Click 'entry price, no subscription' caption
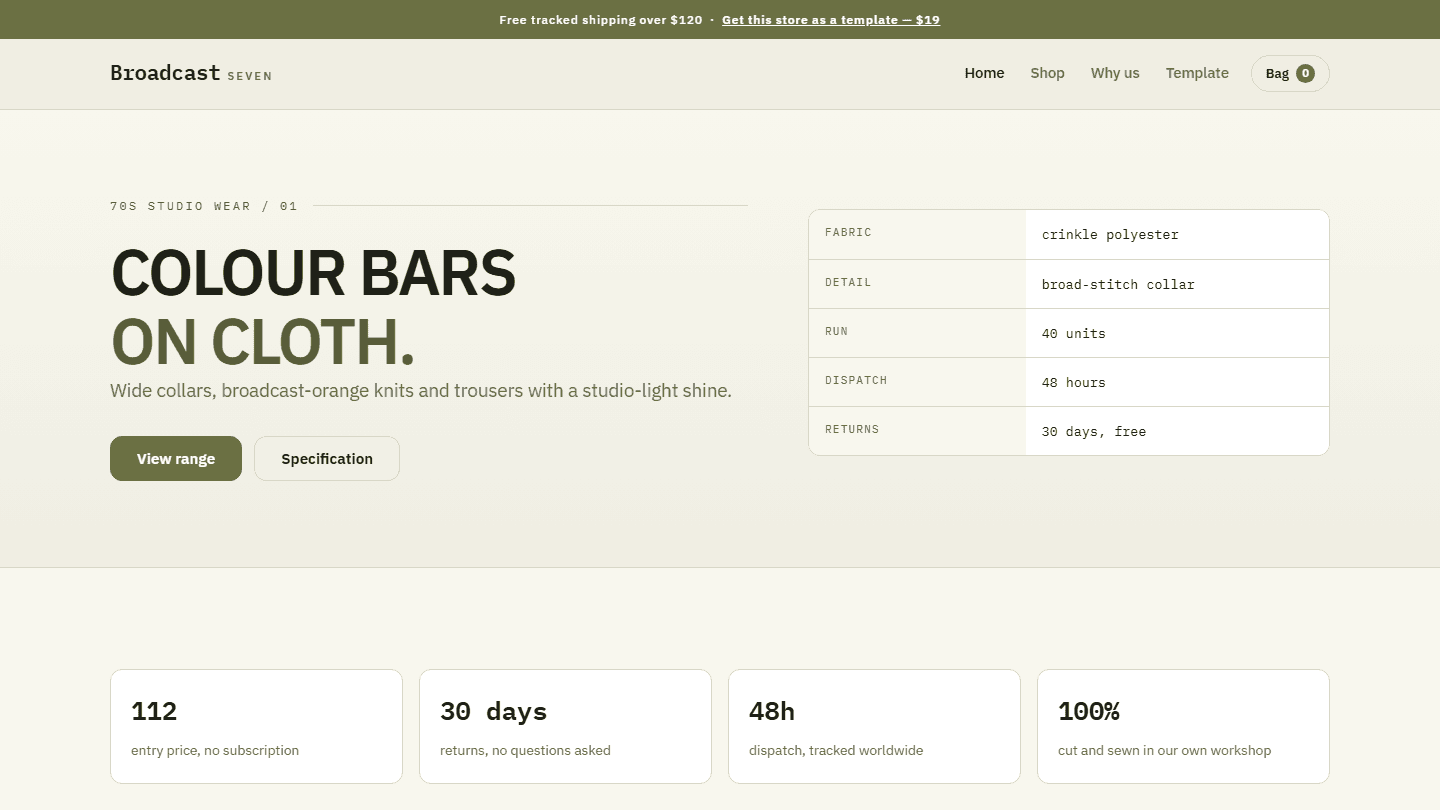 click(215, 750)
